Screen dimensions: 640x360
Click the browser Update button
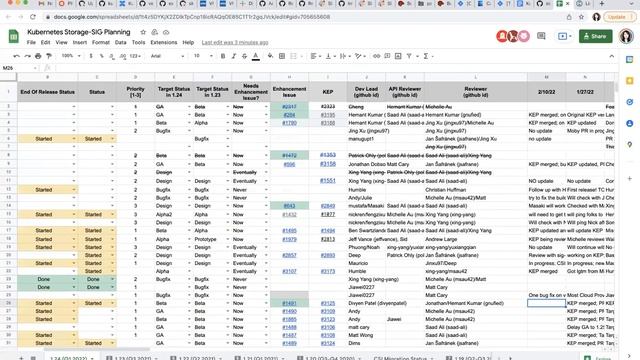click(x=620, y=17)
